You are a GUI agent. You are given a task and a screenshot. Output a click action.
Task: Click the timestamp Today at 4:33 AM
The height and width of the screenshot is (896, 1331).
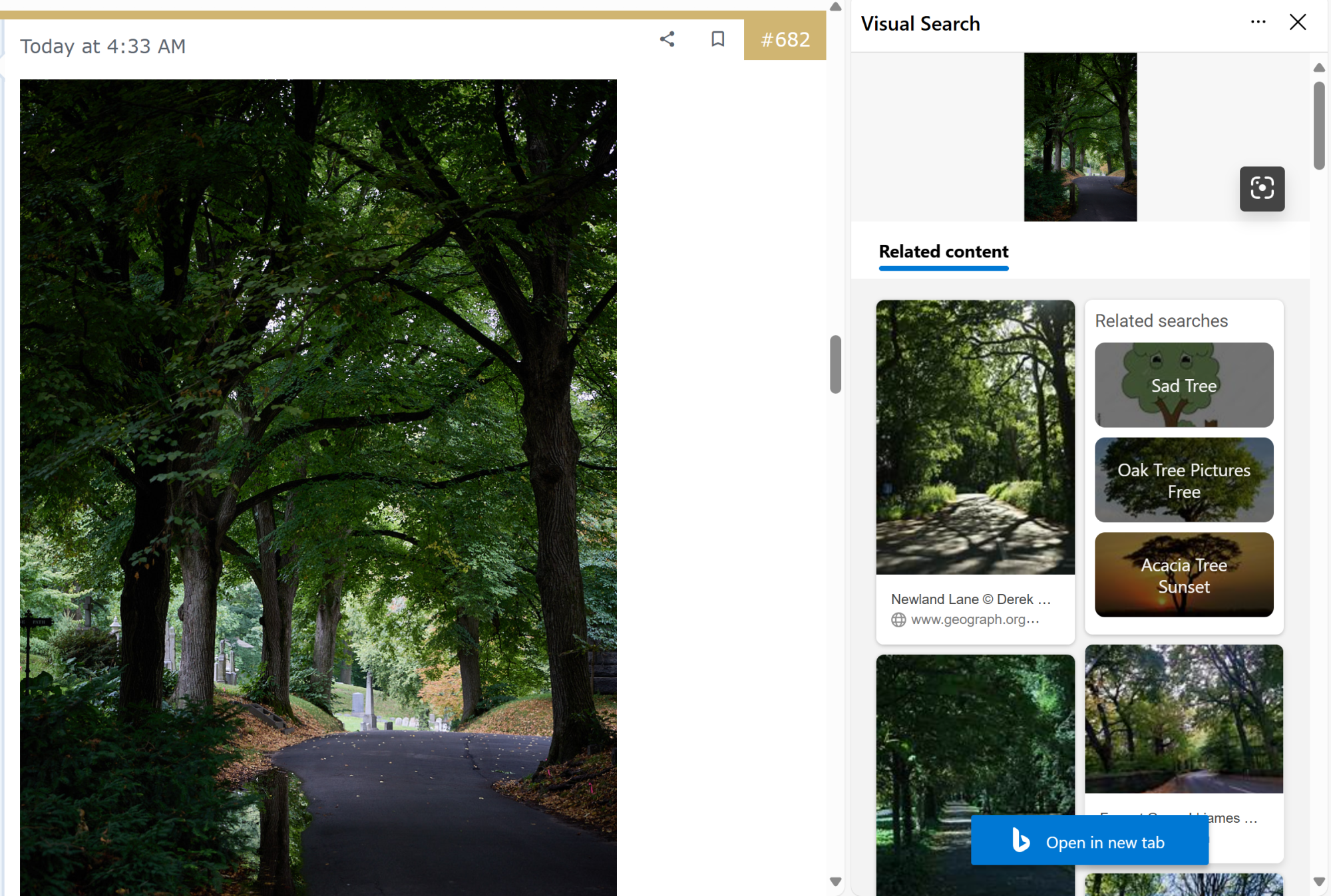coord(104,46)
